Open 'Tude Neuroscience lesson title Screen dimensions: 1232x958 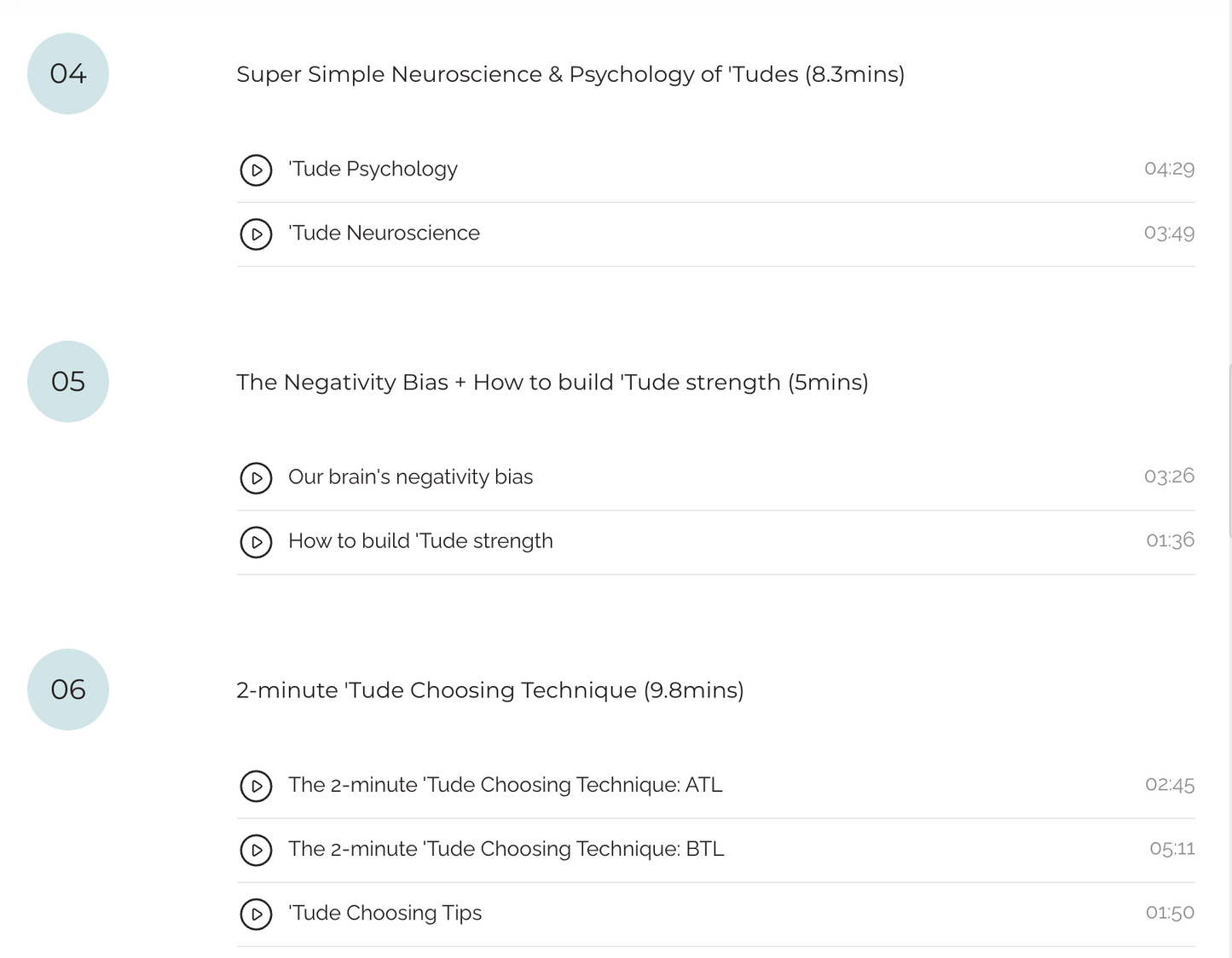pyautogui.click(x=384, y=233)
